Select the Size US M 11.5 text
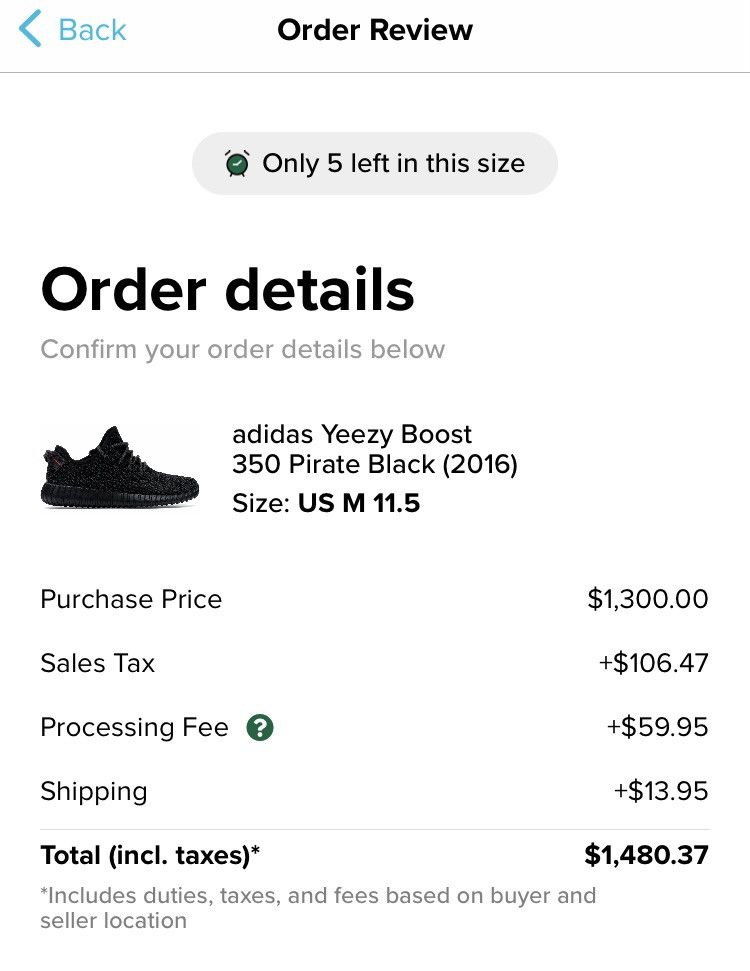 click(x=325, y=503)
